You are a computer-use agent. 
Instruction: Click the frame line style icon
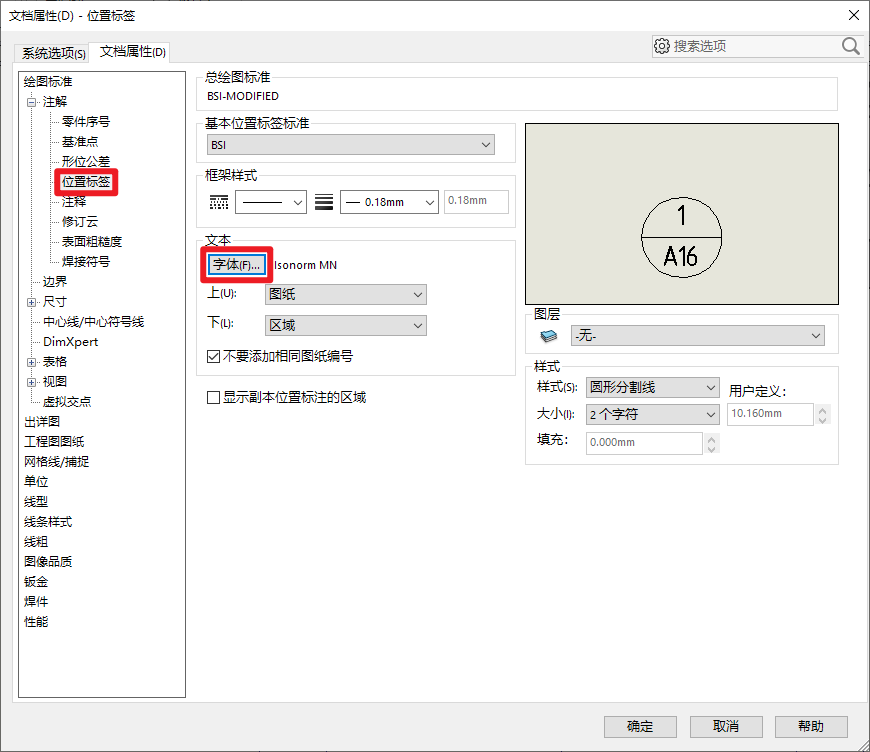point(219,202)
